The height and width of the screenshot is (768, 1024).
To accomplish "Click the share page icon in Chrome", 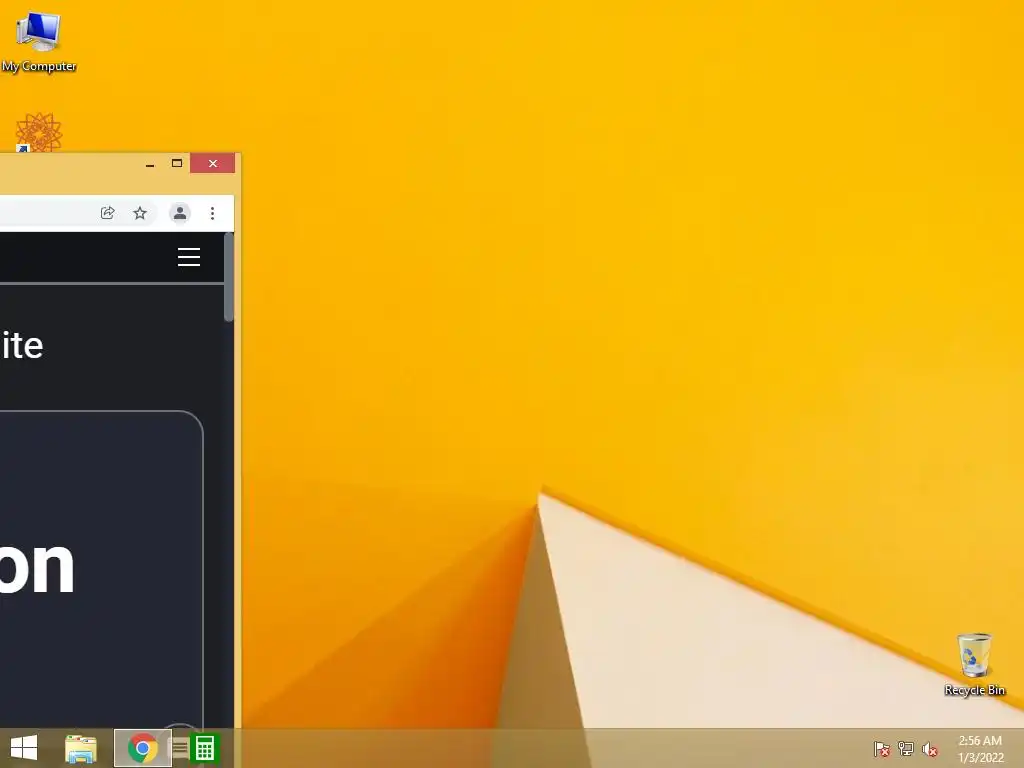I will (108, 213).
